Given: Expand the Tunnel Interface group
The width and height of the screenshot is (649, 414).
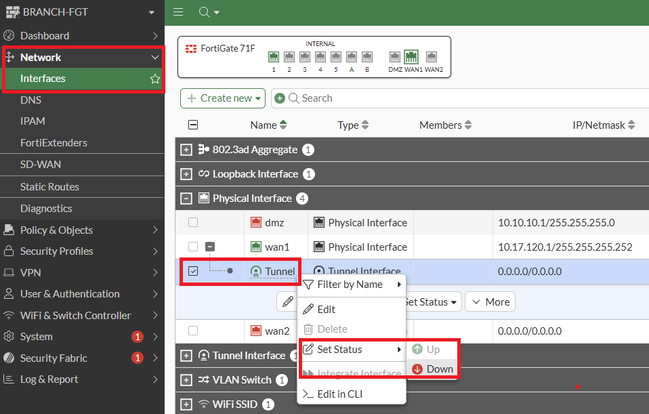Looking at the screenshot, I should (x=186, y=356).
